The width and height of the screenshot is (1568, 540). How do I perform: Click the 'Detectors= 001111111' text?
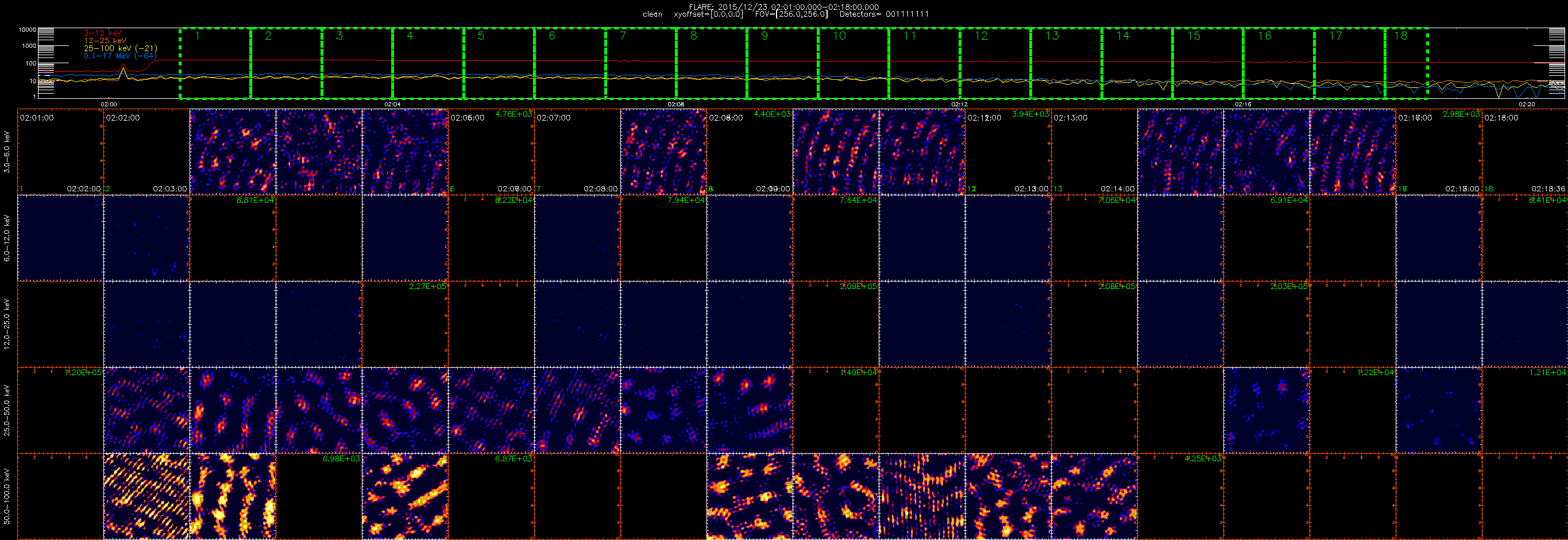pyautogui.click(x=884, y=14)
